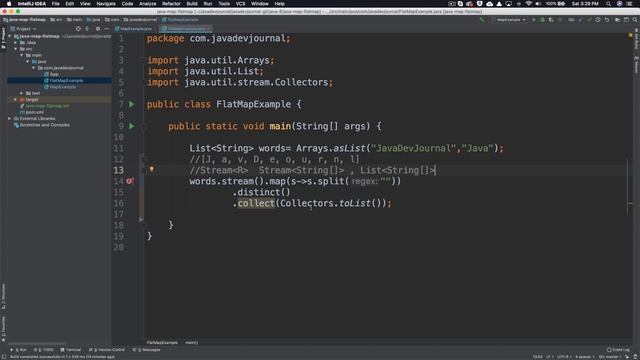The image size is (640, 360).
Task: Click the Revert undo arrow icon
Action: pyautogui.click(x=607, y=20)
